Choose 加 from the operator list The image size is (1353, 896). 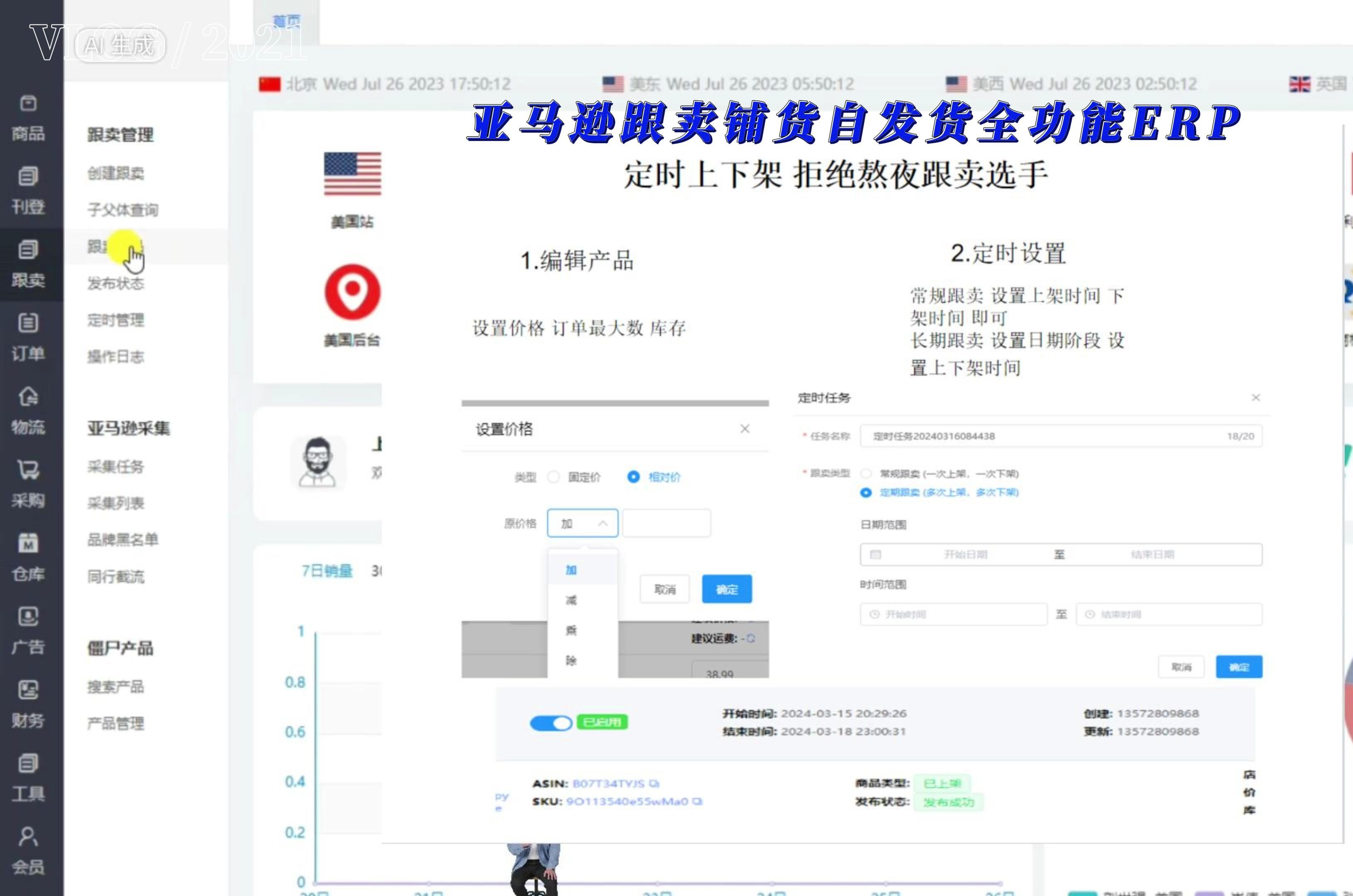[x=582, y=570]
